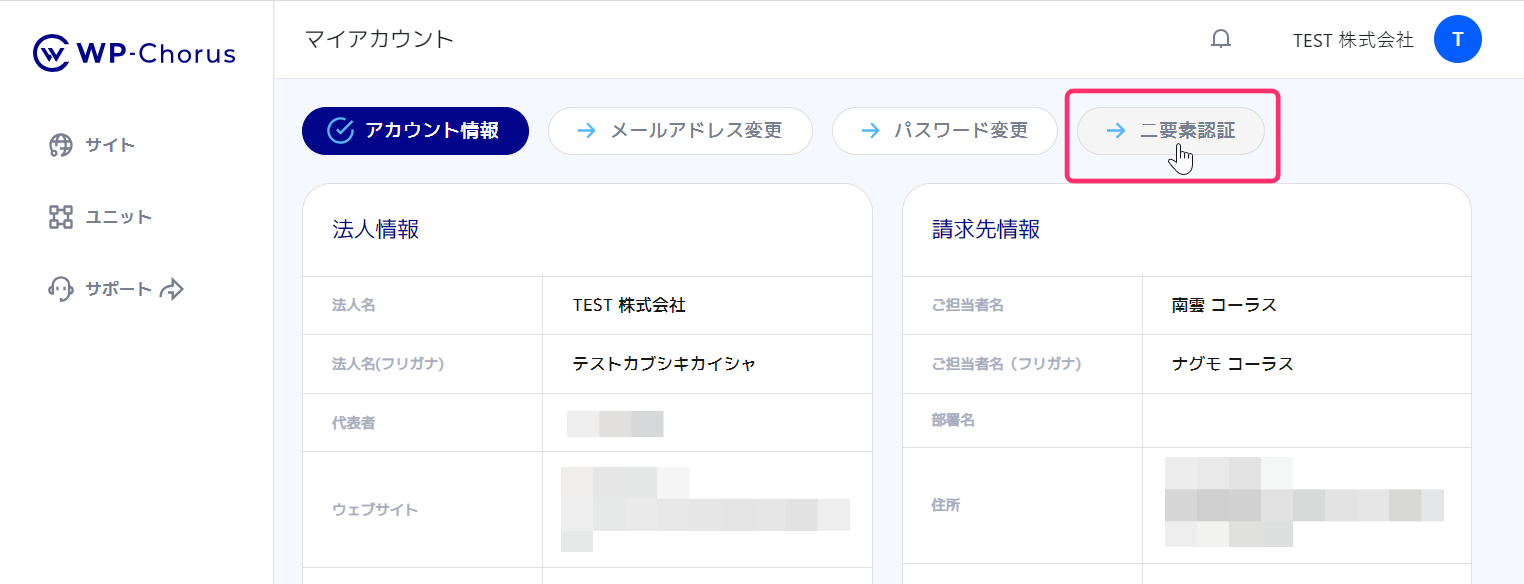Screen dimensions: 1524x584
Task: Click the contact name 南雲 コーラス
Action: (x=1224, y=305)
